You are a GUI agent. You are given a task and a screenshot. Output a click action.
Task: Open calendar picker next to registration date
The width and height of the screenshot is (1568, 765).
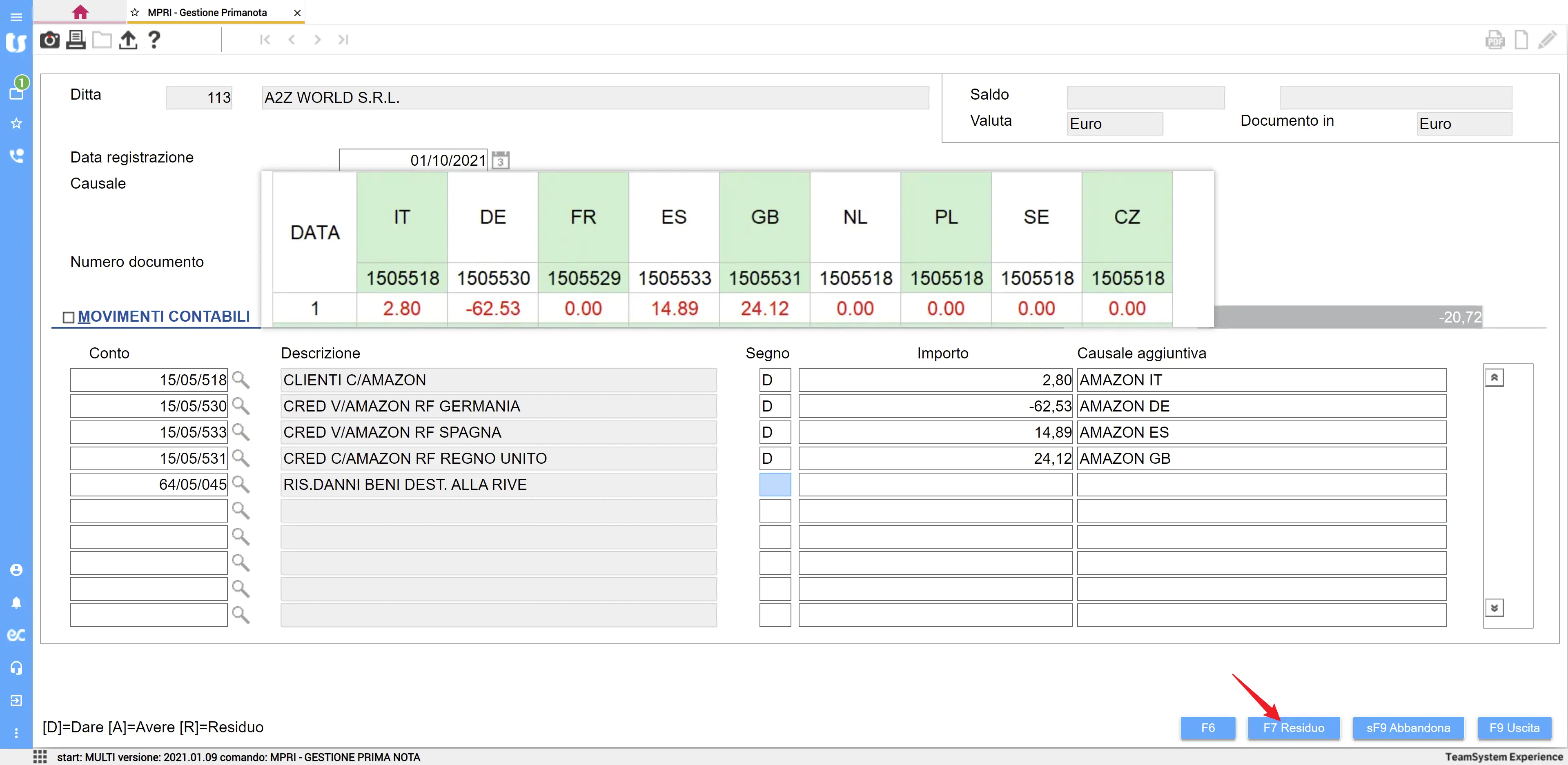click(x=500, y=161)
